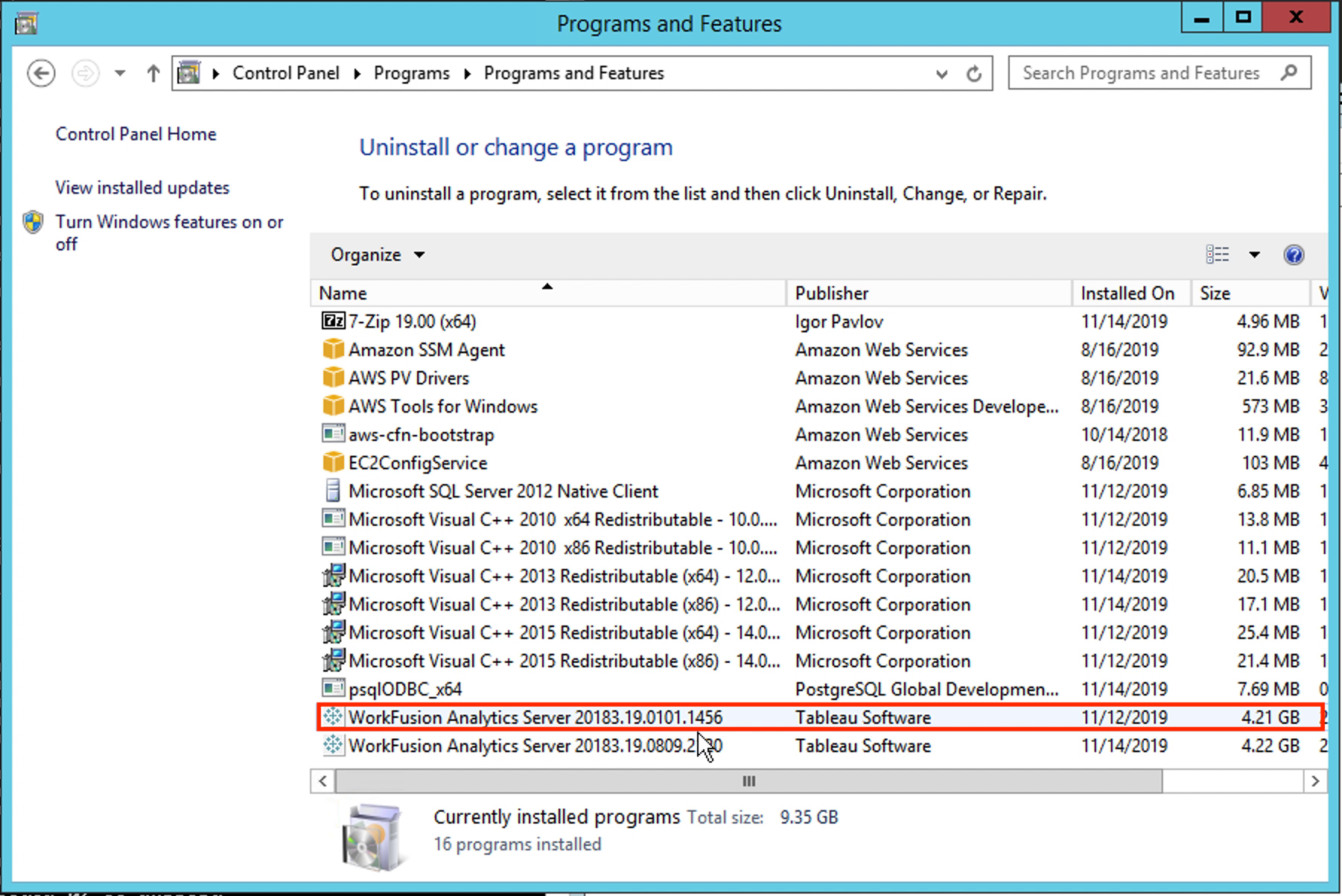
Task: Click the search magnifier icon
Action: tap(1289, 72)
